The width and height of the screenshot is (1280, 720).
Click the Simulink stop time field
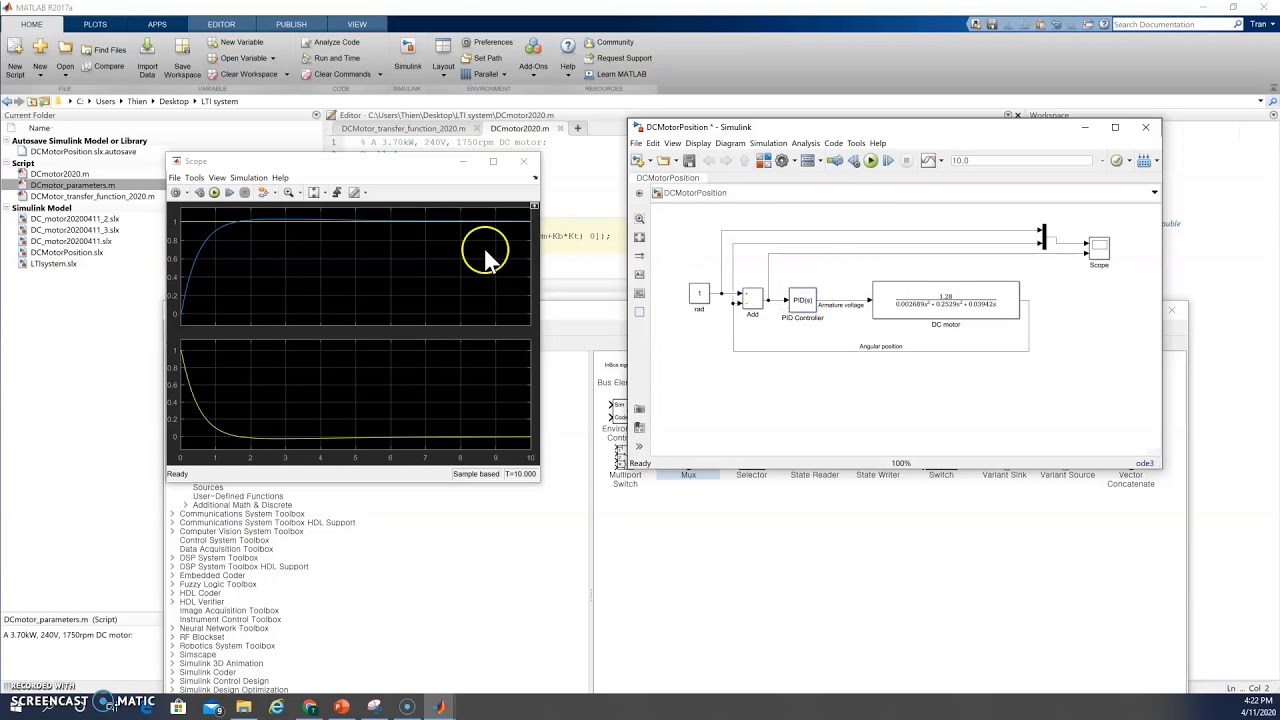tap(1020, 161)
